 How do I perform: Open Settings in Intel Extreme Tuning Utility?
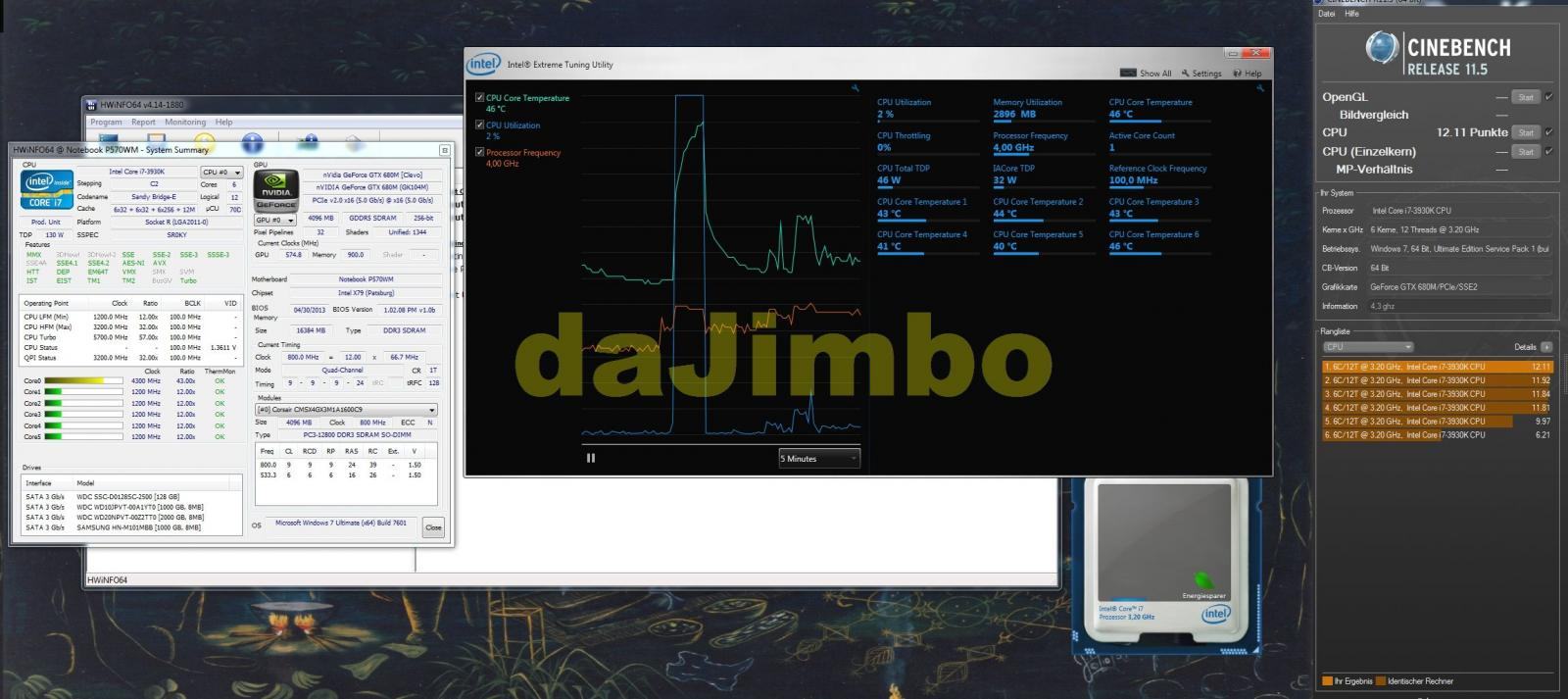[x=1201, y=74]
